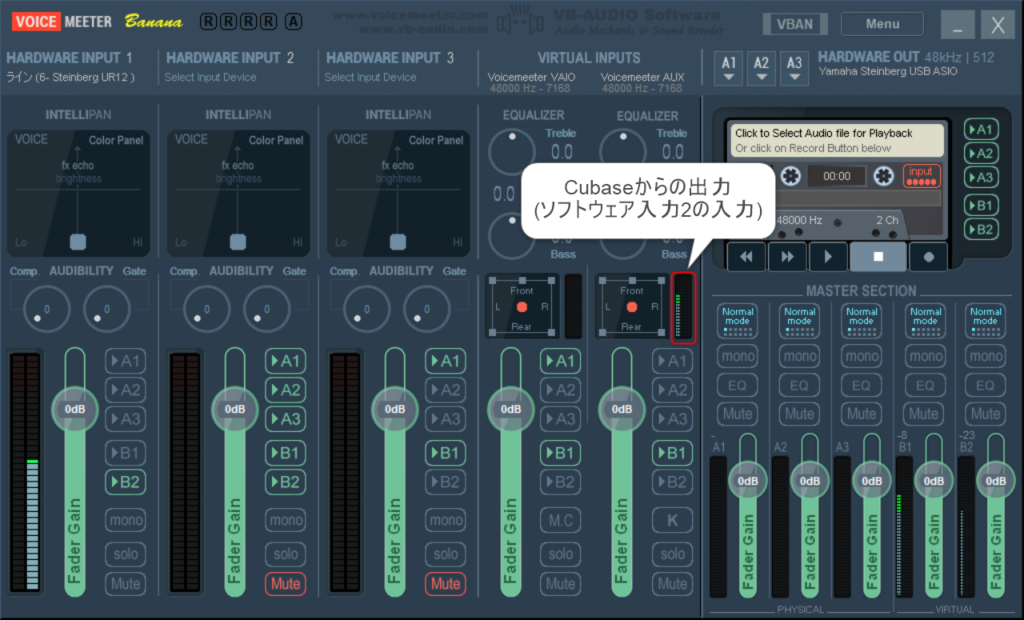
Task: Disable A3 routing on Hardware Input 2
Action: coord(285,419)
